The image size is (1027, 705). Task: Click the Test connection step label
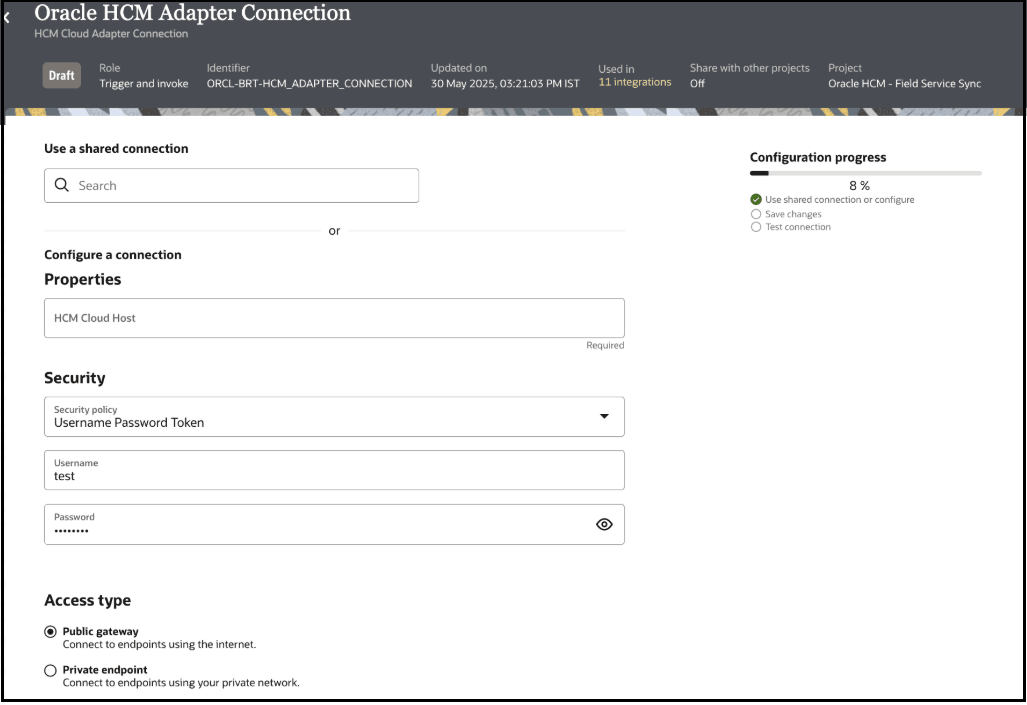798,227
